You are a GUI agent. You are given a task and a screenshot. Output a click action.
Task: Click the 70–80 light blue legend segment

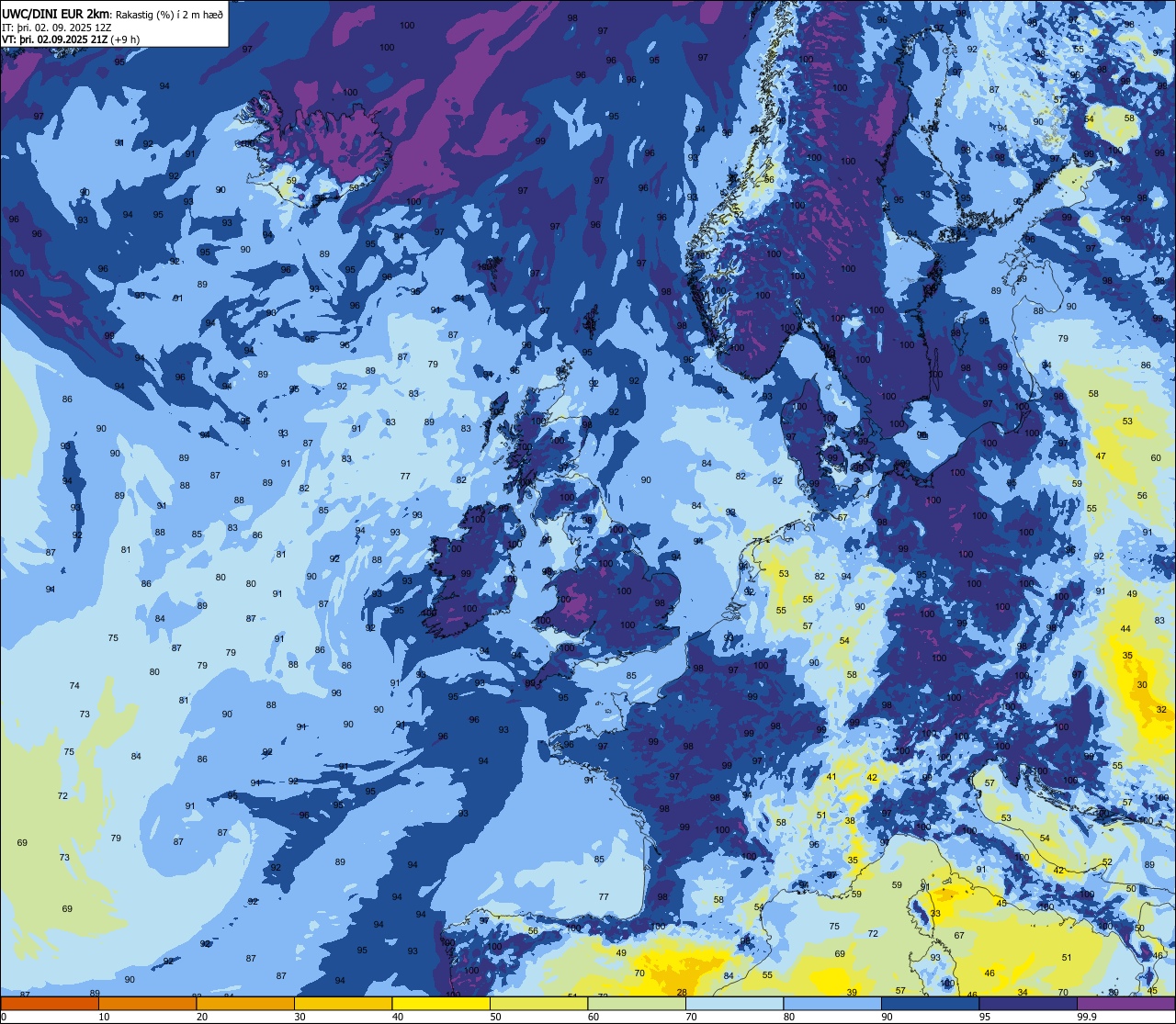(x=734, y=1003)
